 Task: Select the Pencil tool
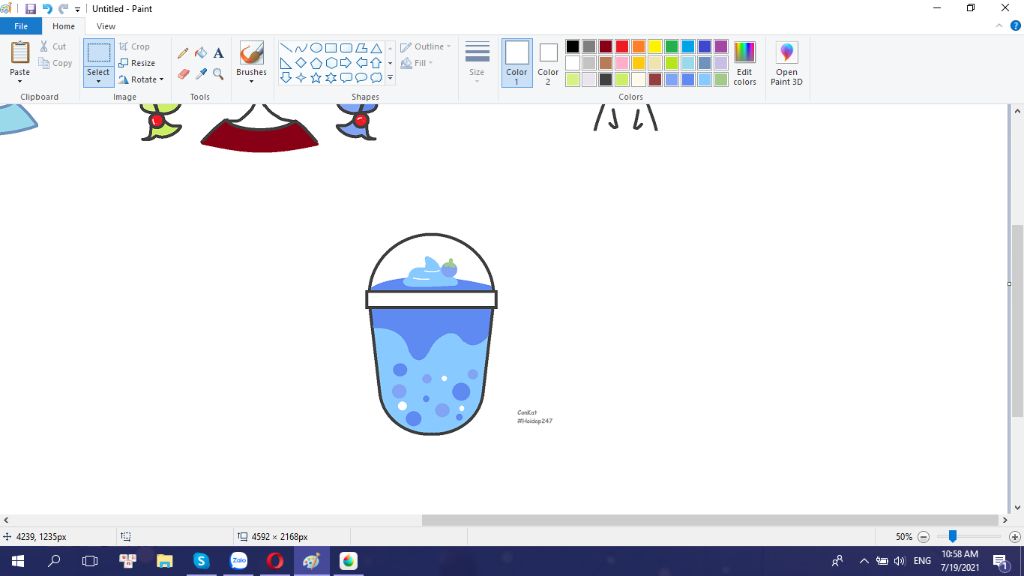[183, 54]
